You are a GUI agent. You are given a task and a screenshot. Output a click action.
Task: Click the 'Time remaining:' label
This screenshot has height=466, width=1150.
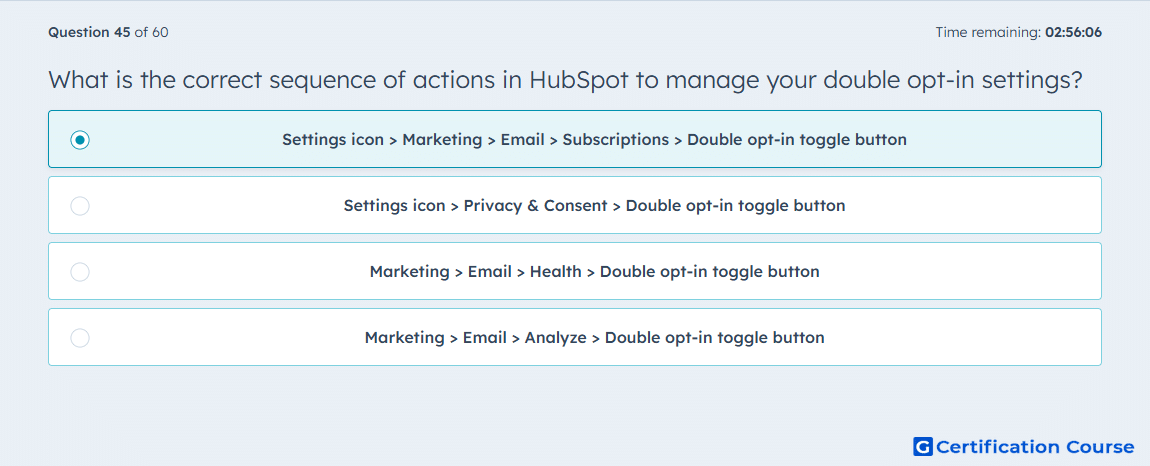(988, 32)
